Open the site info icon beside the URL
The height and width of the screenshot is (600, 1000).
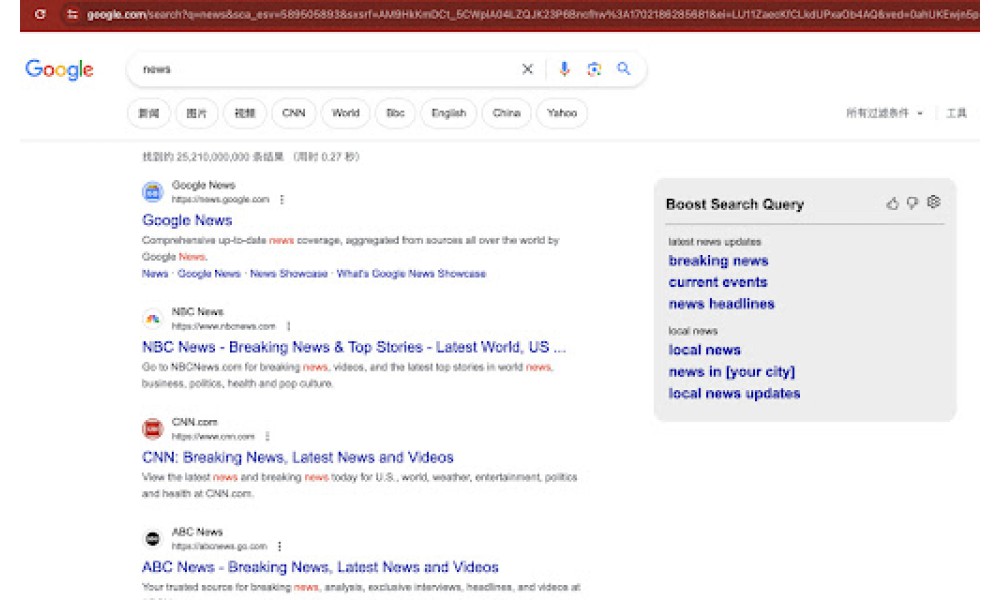(x=72, y=14)
